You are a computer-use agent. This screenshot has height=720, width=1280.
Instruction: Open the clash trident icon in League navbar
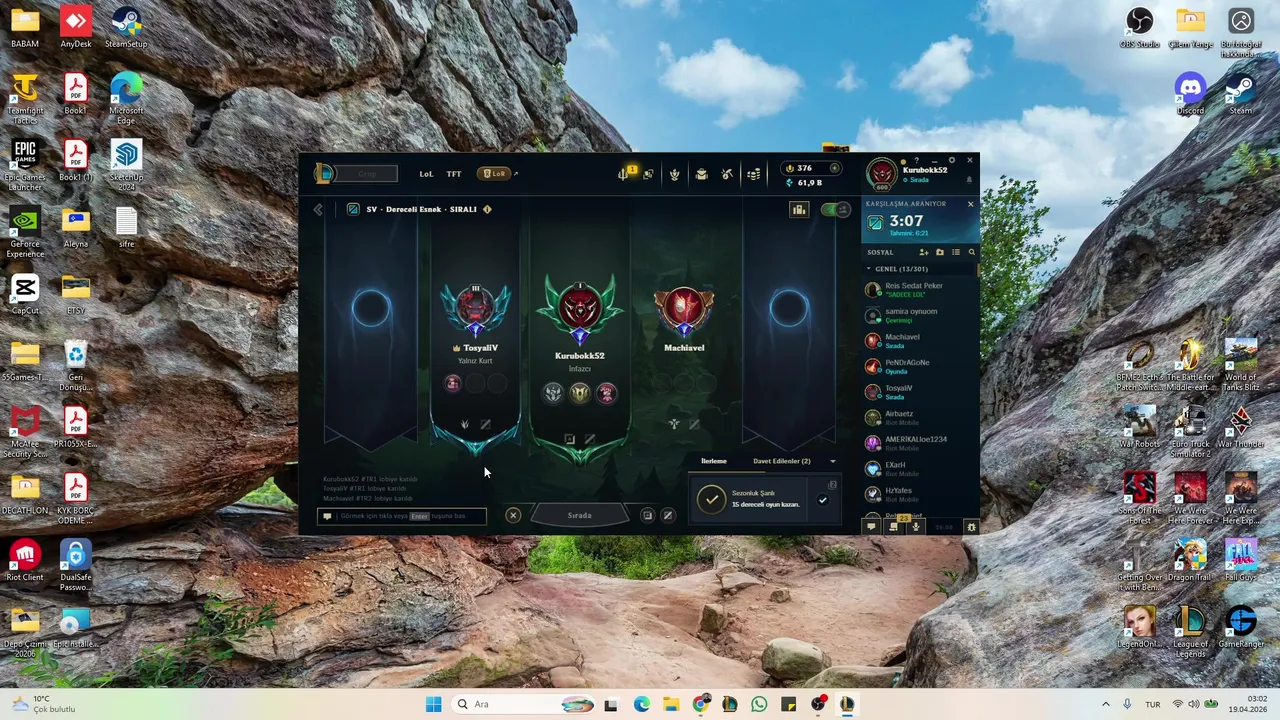click(x=622, y=174)
